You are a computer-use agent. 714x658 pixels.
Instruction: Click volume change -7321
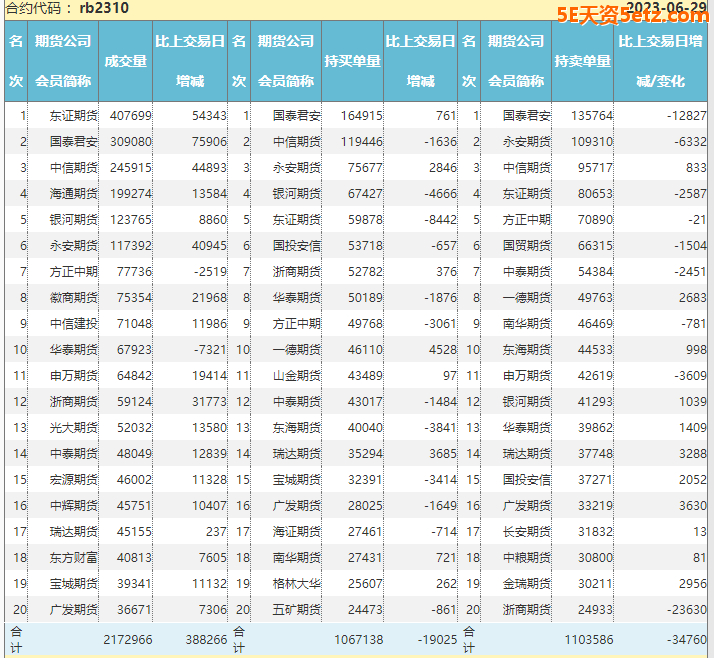click(x=210, y=349)
